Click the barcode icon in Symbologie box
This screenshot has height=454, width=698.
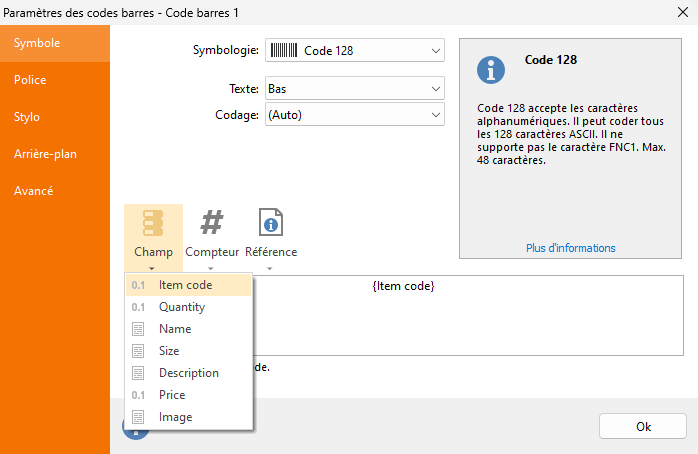284,50
